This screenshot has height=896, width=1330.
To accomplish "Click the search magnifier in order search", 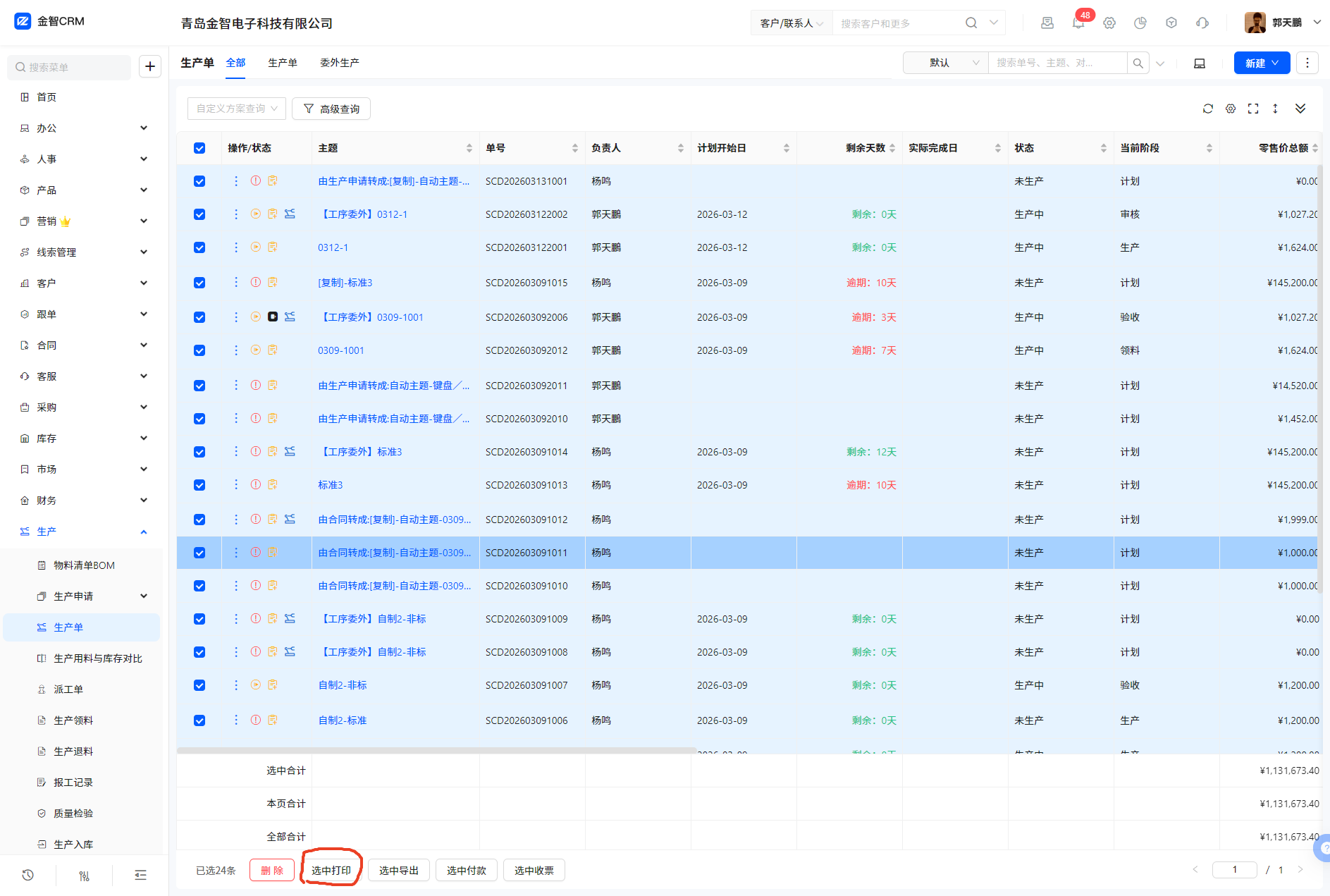I will pos(1138,63).
